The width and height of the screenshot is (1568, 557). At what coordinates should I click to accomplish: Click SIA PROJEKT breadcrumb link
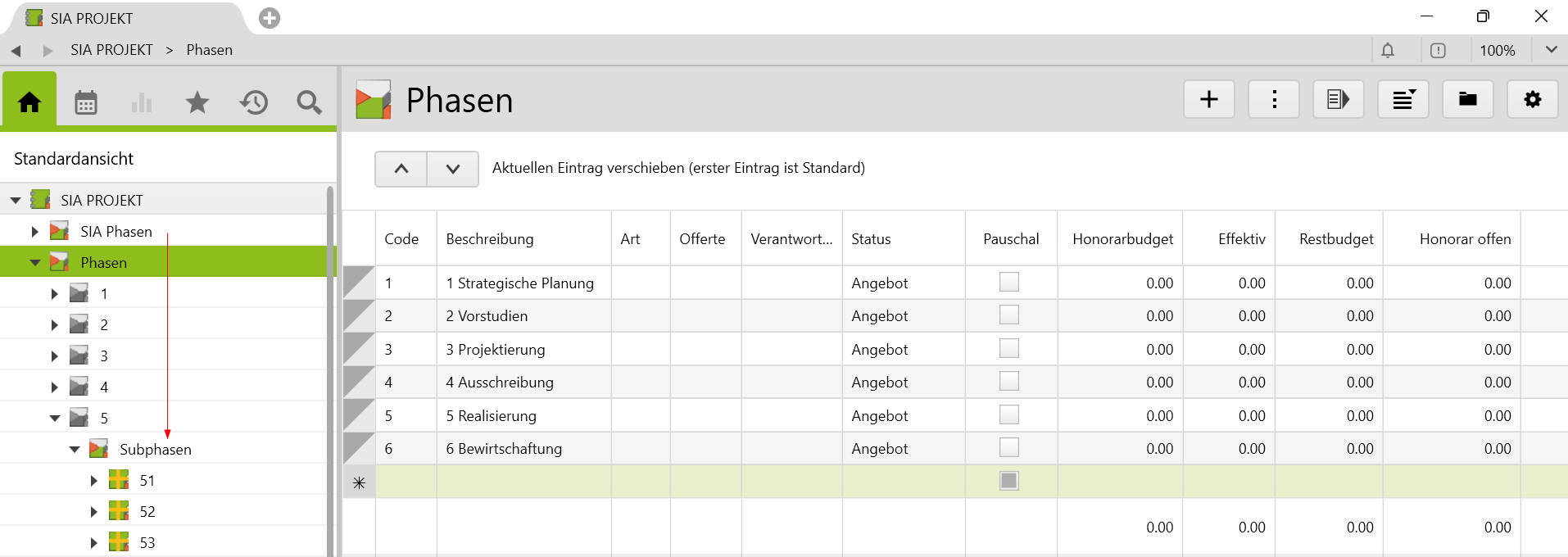pyautogui.click(x=111, y=50)
